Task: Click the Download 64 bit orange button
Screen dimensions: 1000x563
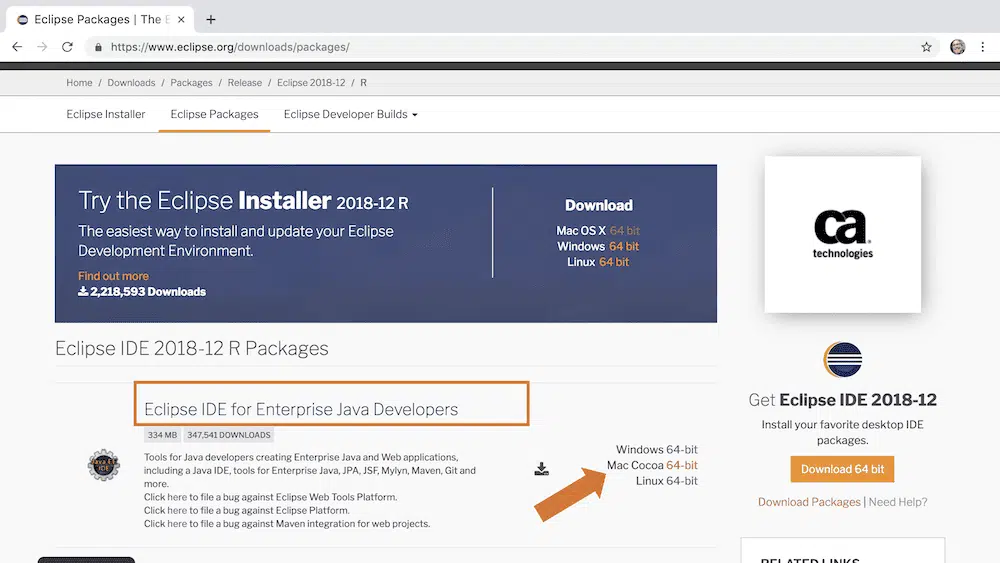Action: [x=842, y=469]
